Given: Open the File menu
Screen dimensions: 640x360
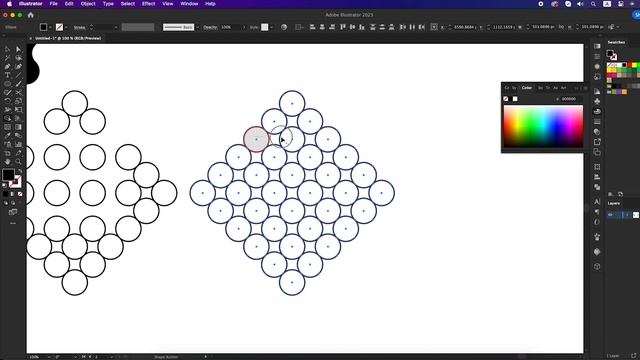Looking at the screenshot, I should (x=53, y=4).
